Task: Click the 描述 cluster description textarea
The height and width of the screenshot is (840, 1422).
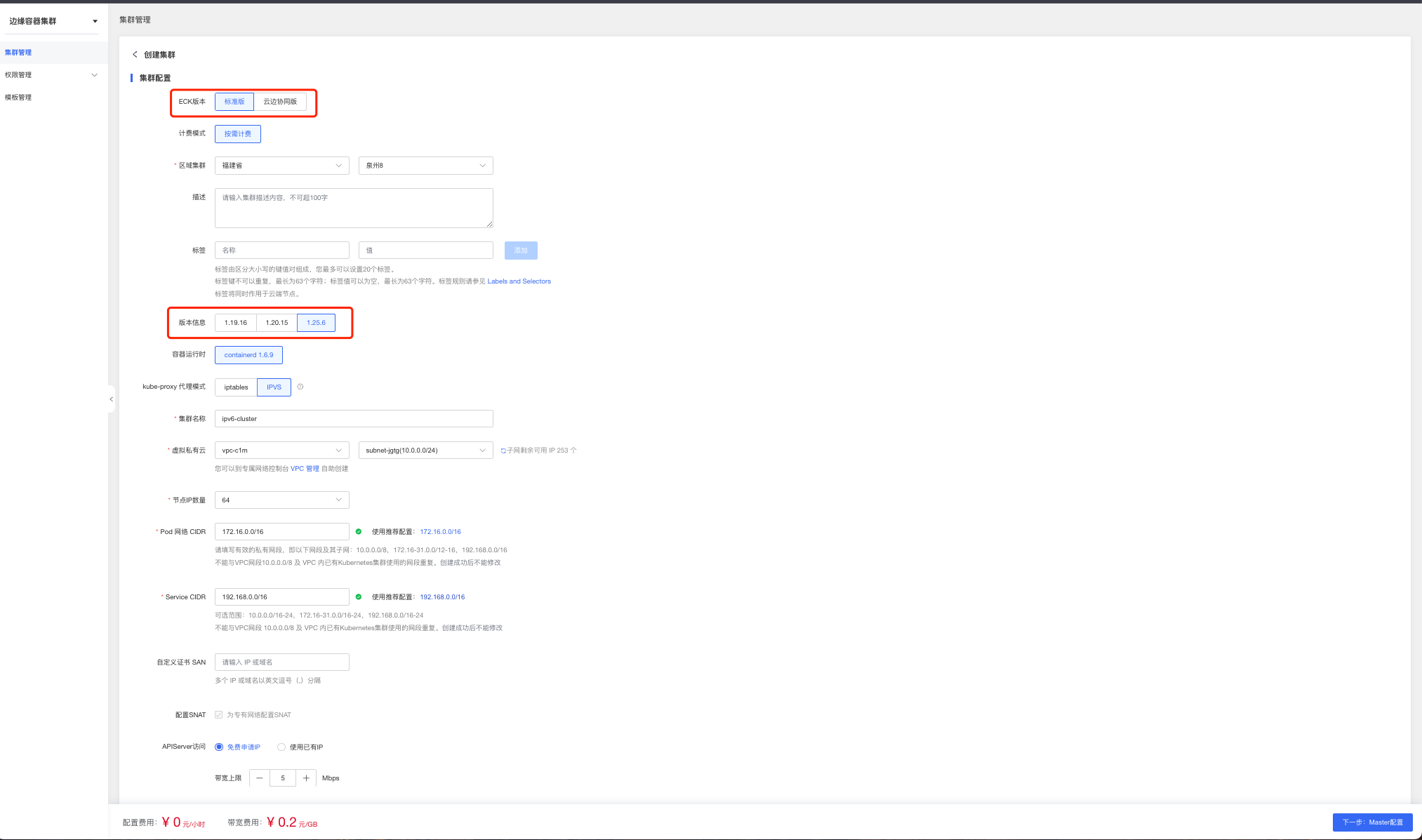Action: 354,208
